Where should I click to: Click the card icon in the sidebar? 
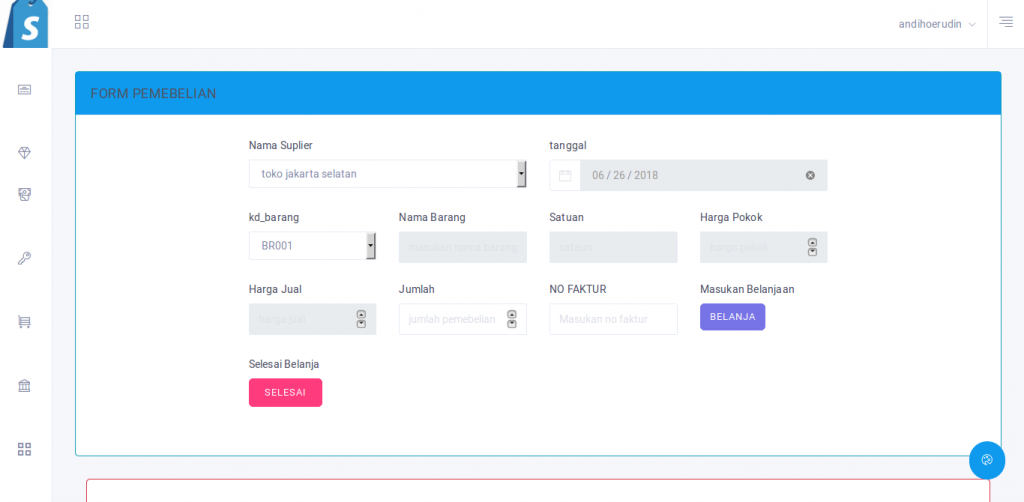pos(24,89)
